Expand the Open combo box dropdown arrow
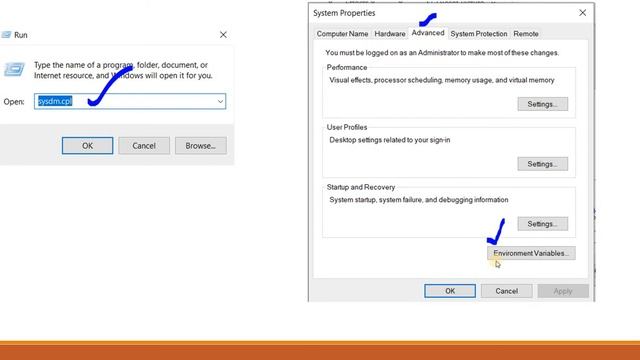640x360 pixels. [x=220, y=101]
